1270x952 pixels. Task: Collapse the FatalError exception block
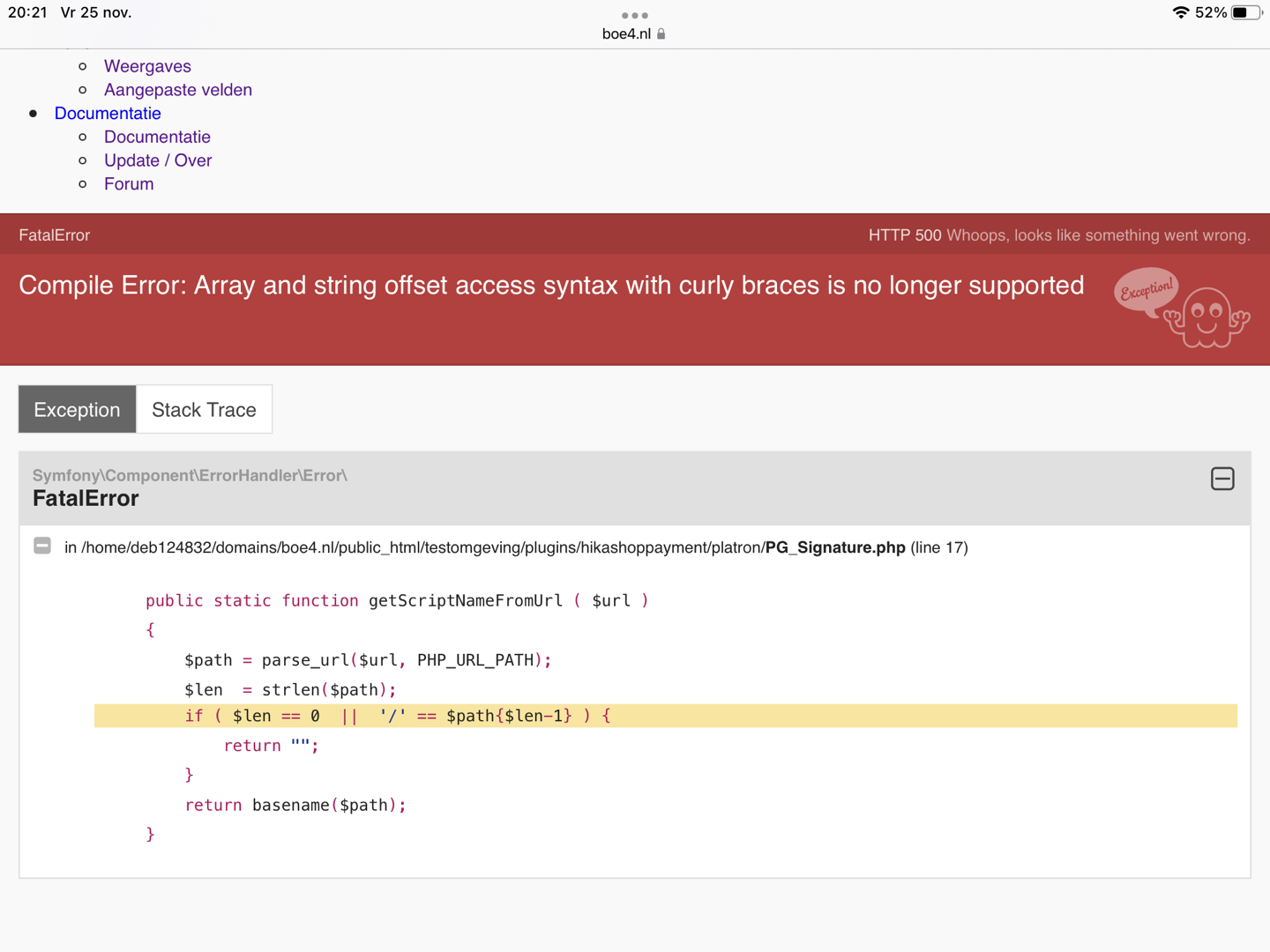pos(1221,479)
